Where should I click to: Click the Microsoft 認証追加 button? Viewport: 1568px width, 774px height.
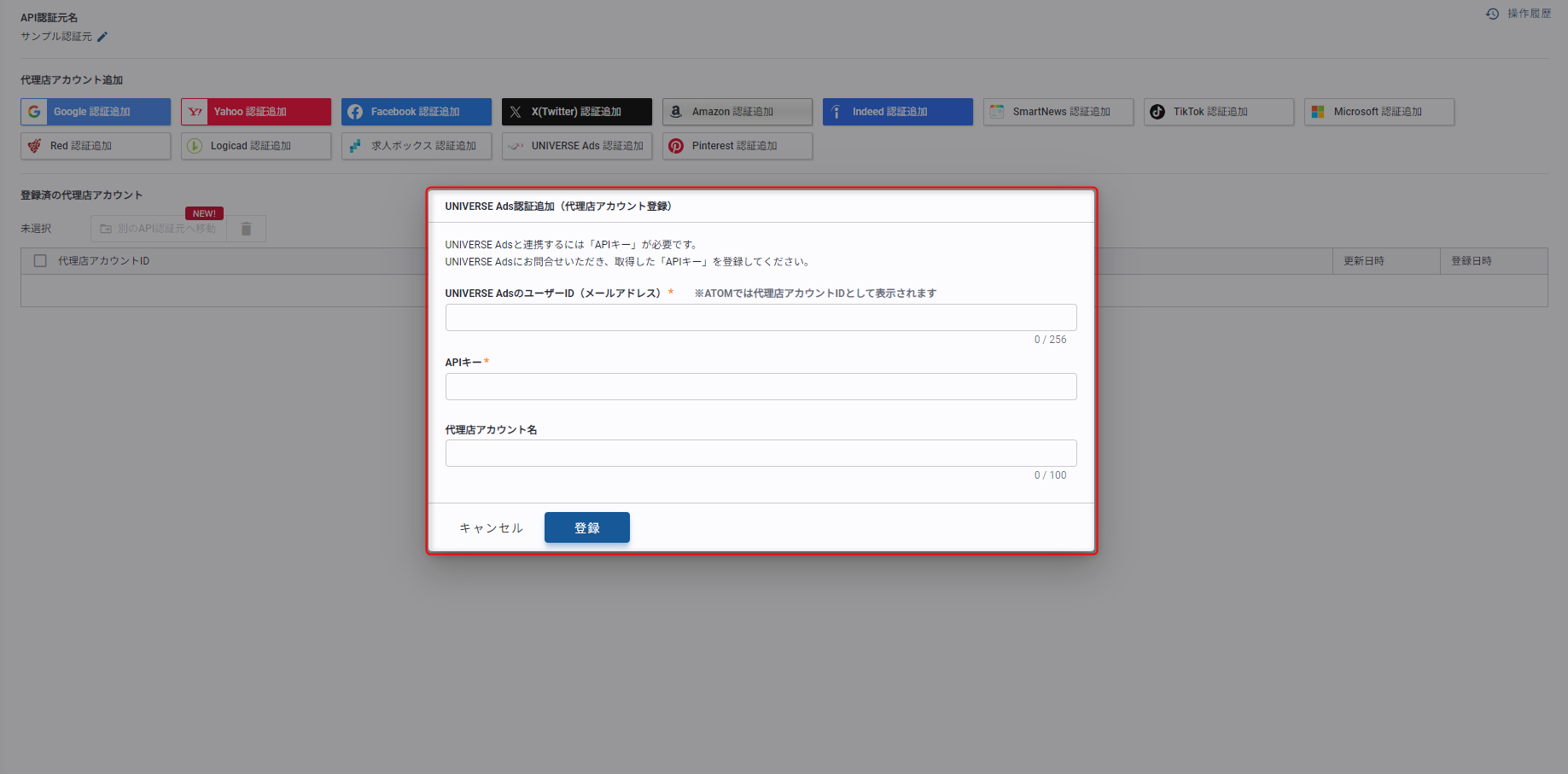pyautogui.click(x=1379, y=112)
